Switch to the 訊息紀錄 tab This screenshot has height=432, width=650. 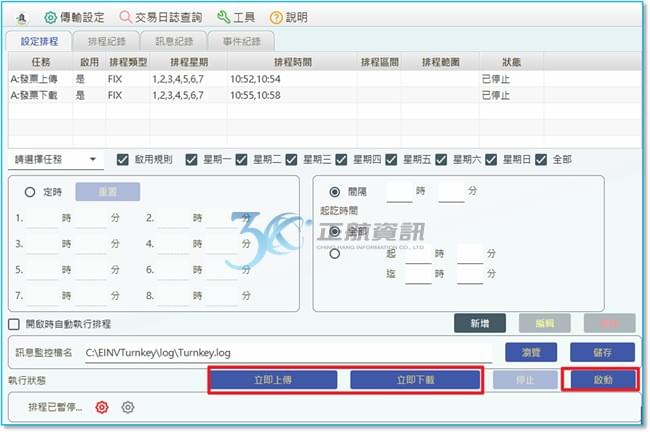tap(174, 41)
